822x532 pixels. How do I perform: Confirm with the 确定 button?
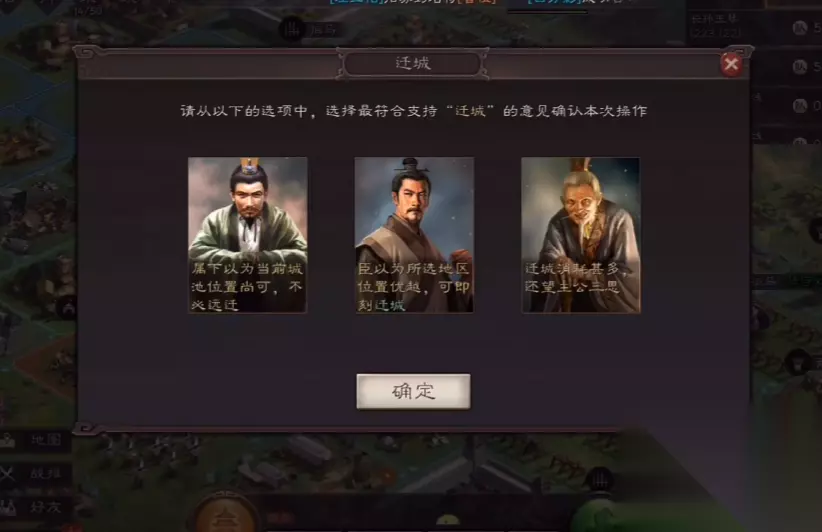pyautogui.click(x=413, y=391)
